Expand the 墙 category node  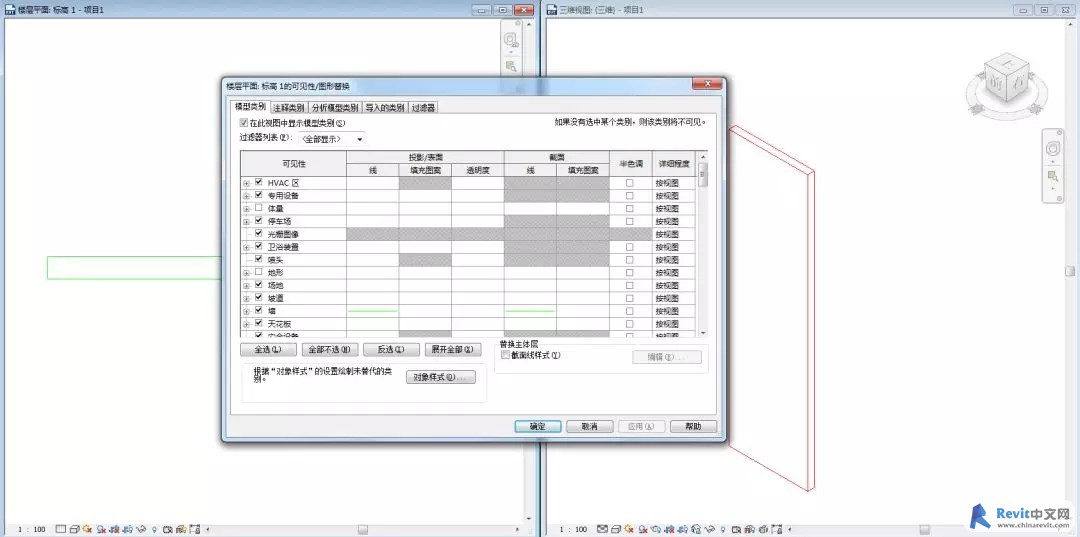247,311
